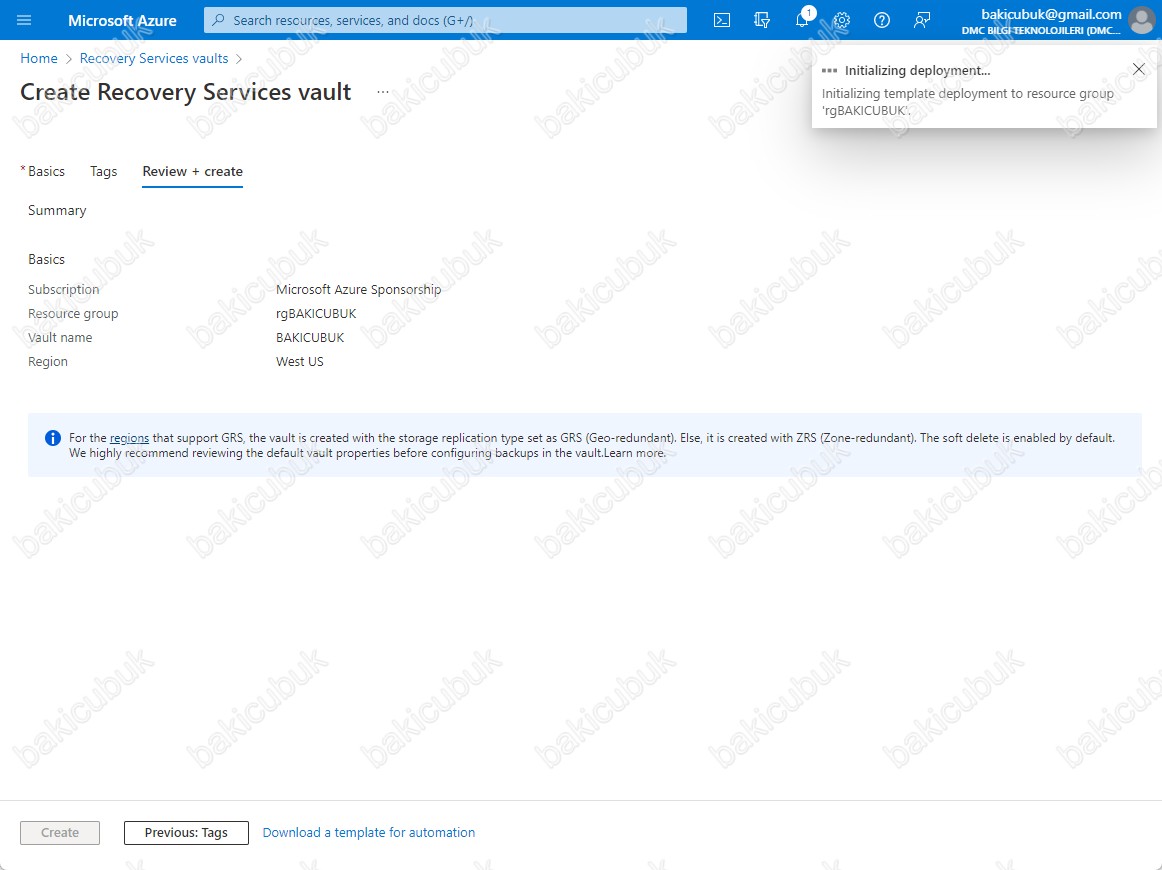Click the blue info icon in the banner
Image resolution: width=1162 pixels, height=870 pixels.
coord(53,438)
